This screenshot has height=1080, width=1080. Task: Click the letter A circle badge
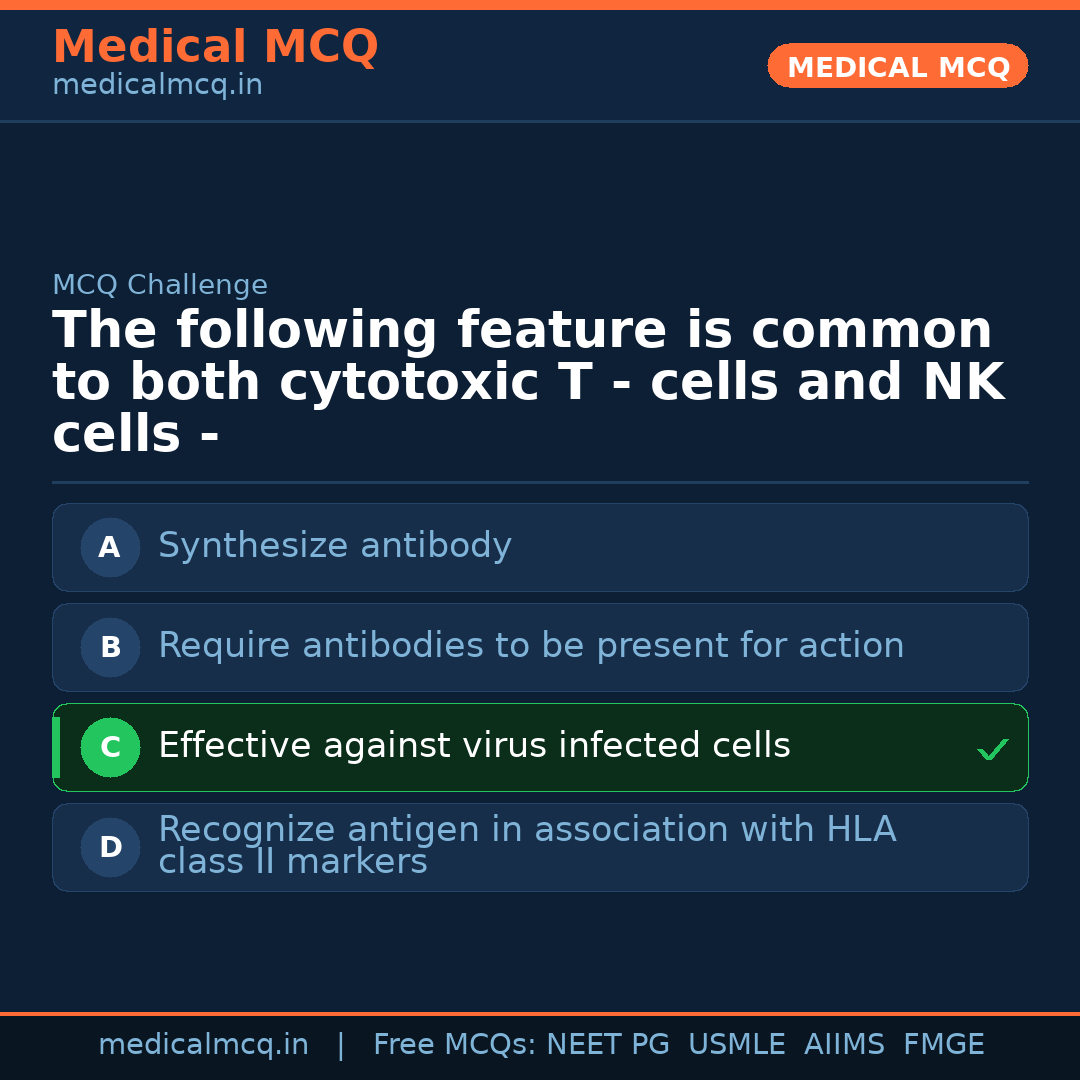[x=110, y=548]
